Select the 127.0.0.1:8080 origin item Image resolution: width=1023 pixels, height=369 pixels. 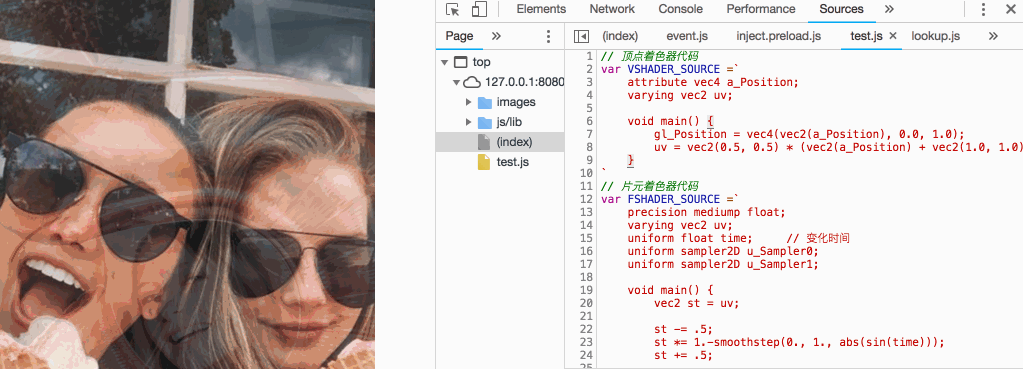(514, 83)
